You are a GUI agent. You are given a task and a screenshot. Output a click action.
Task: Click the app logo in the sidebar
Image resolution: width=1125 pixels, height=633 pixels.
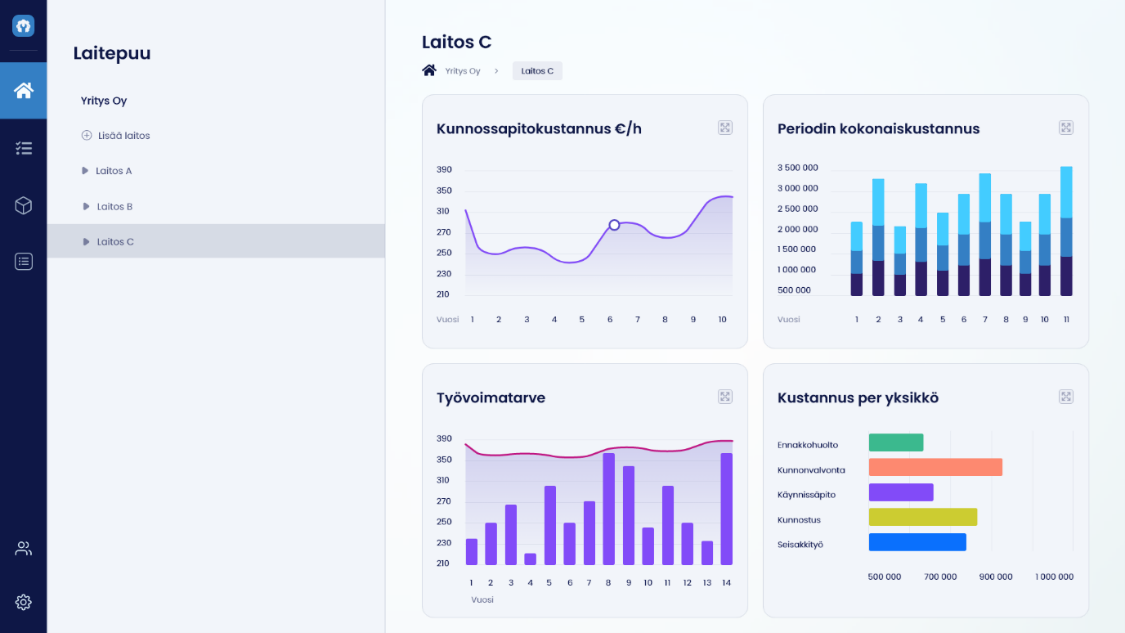(23, 26)
